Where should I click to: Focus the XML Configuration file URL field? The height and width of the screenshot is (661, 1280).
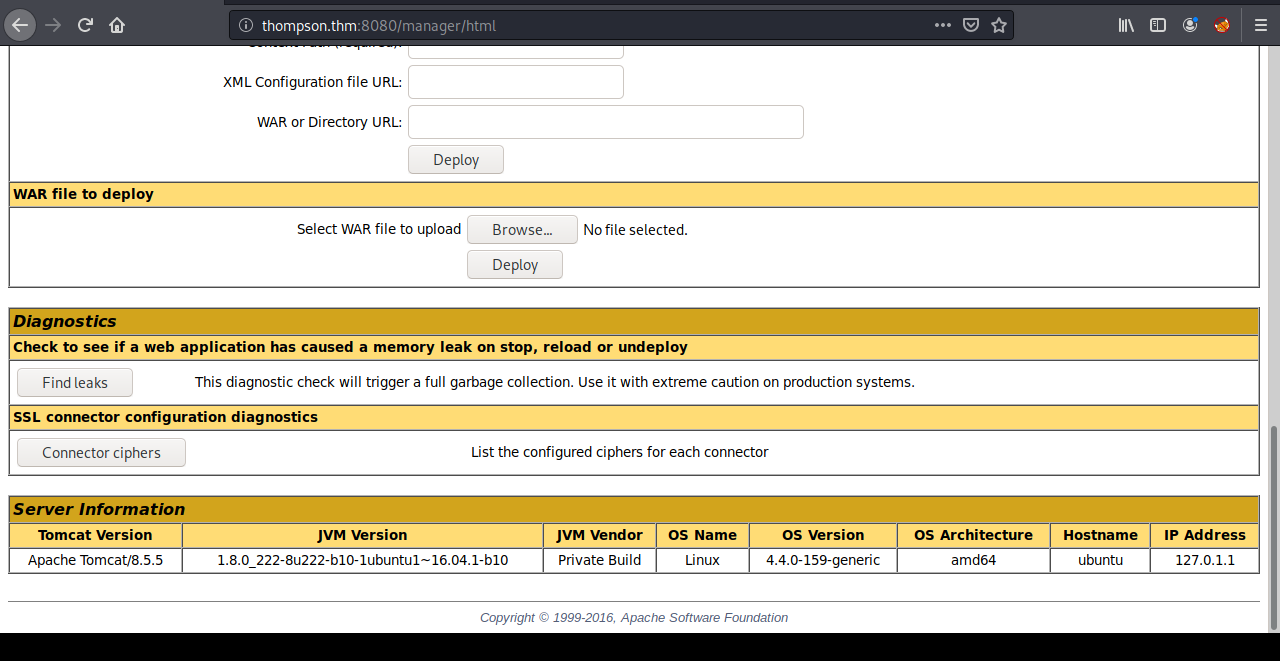point(516,82)
